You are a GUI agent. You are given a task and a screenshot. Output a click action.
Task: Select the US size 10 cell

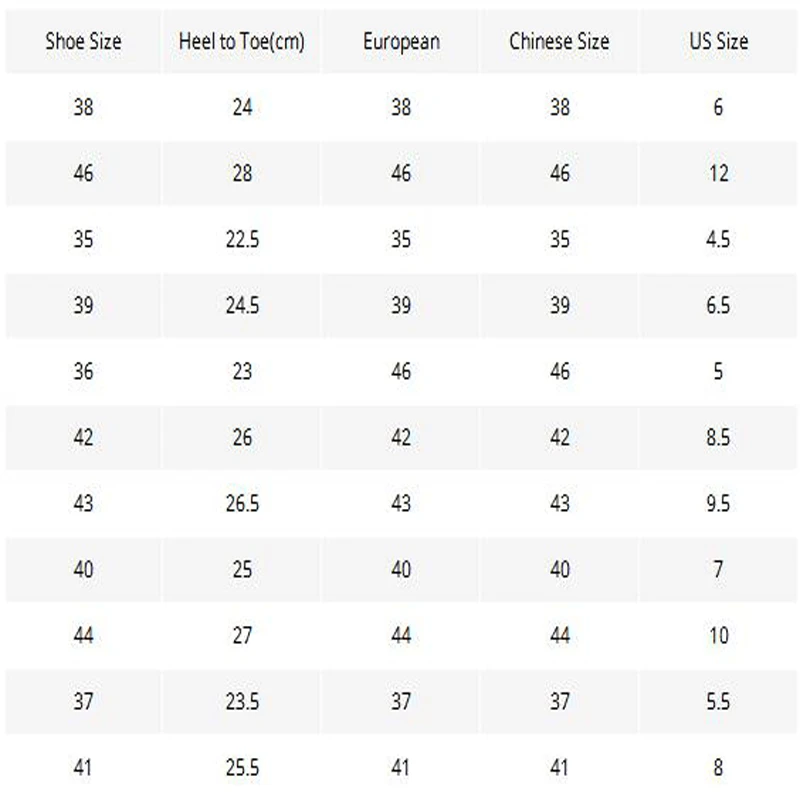point(718,636)
